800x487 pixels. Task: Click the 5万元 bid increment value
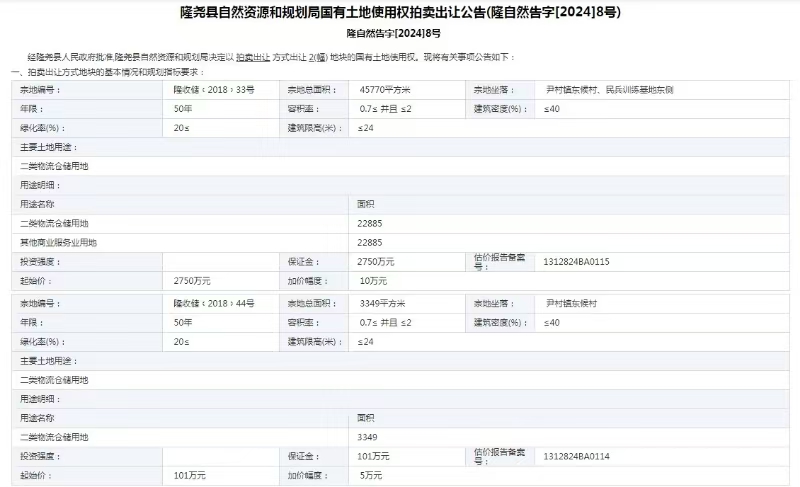tap(371, 475)
